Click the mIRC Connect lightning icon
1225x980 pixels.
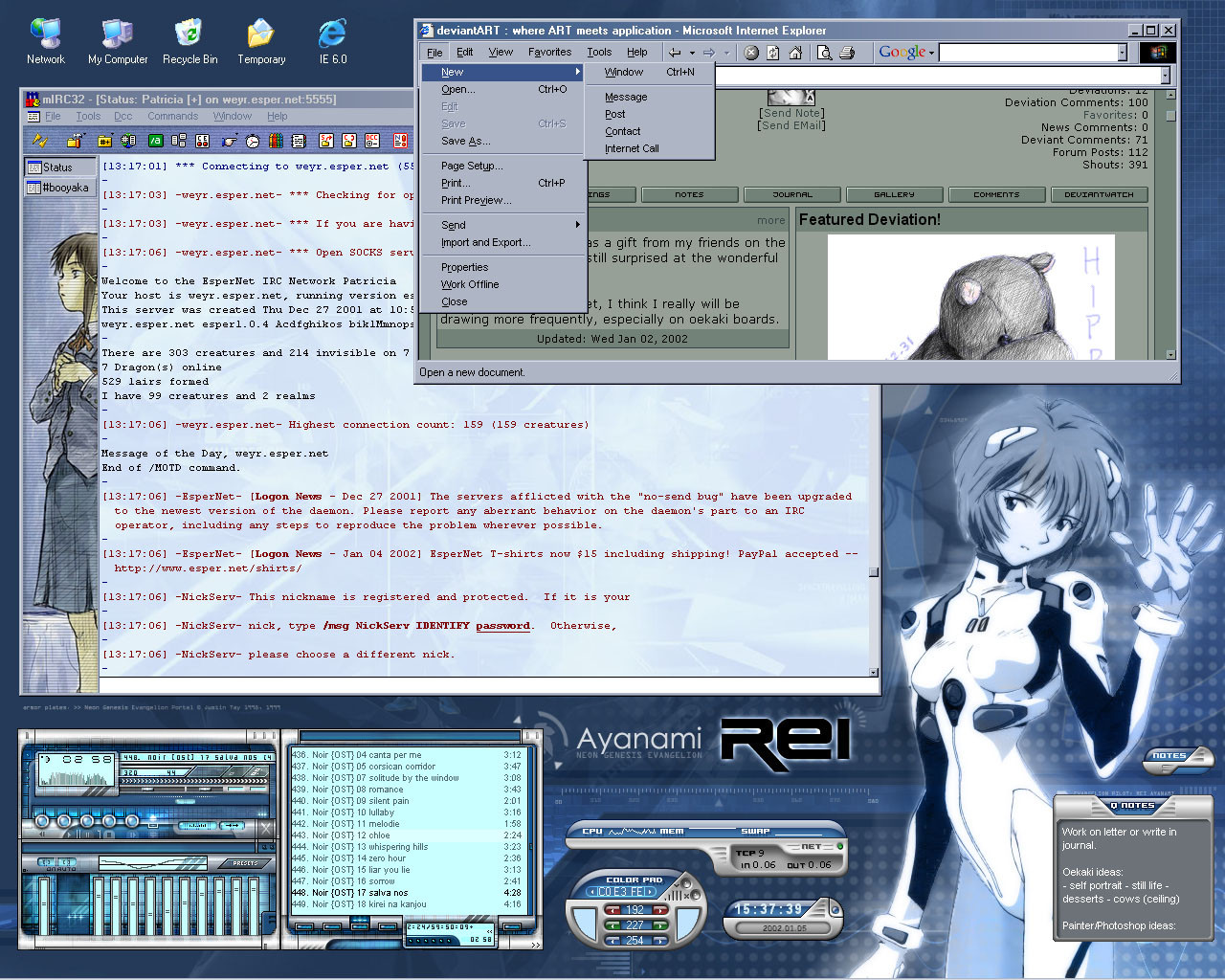(x=39, y=141)
